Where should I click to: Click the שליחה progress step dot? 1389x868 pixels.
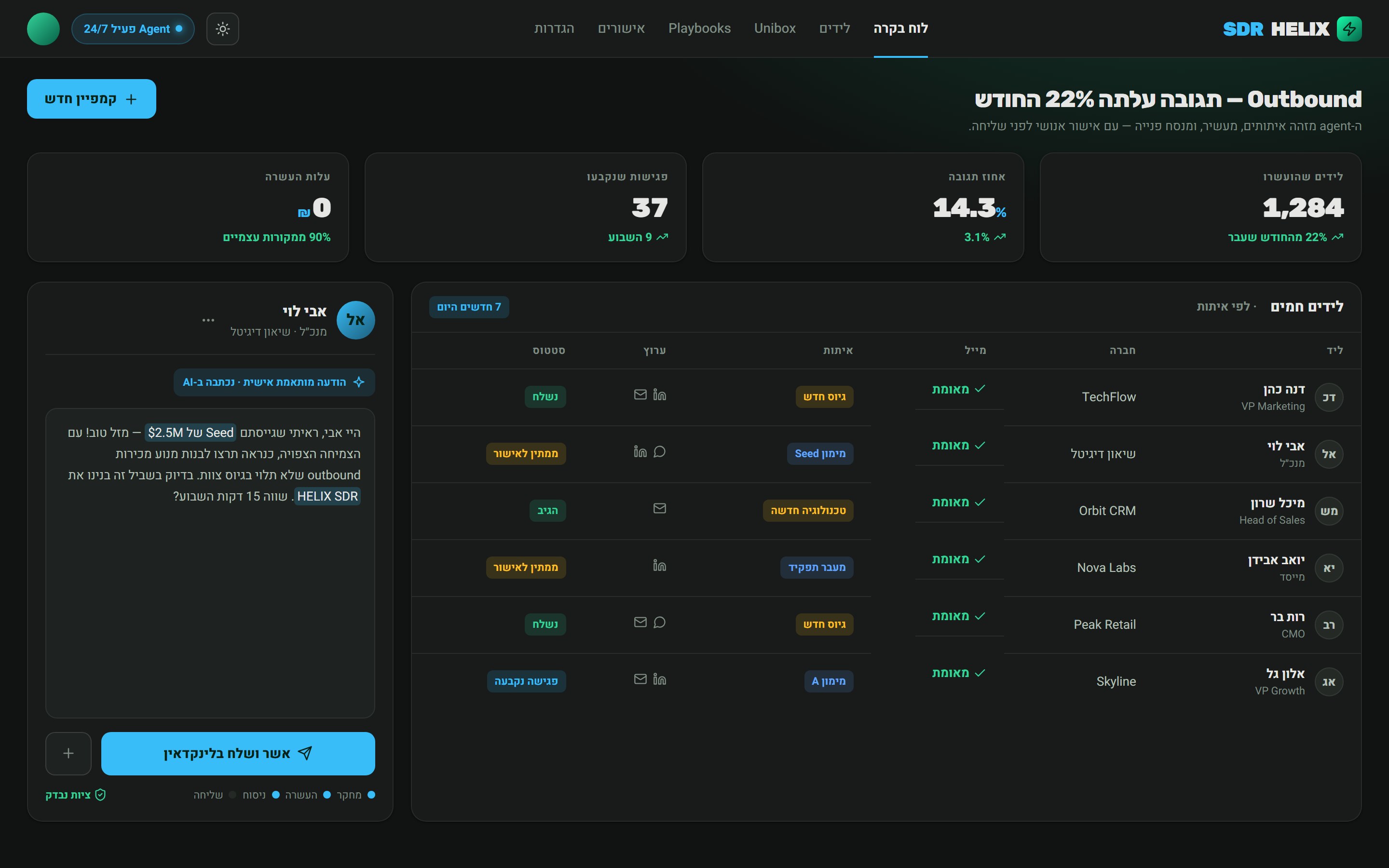pyautogui.click(x=232, y=795)
